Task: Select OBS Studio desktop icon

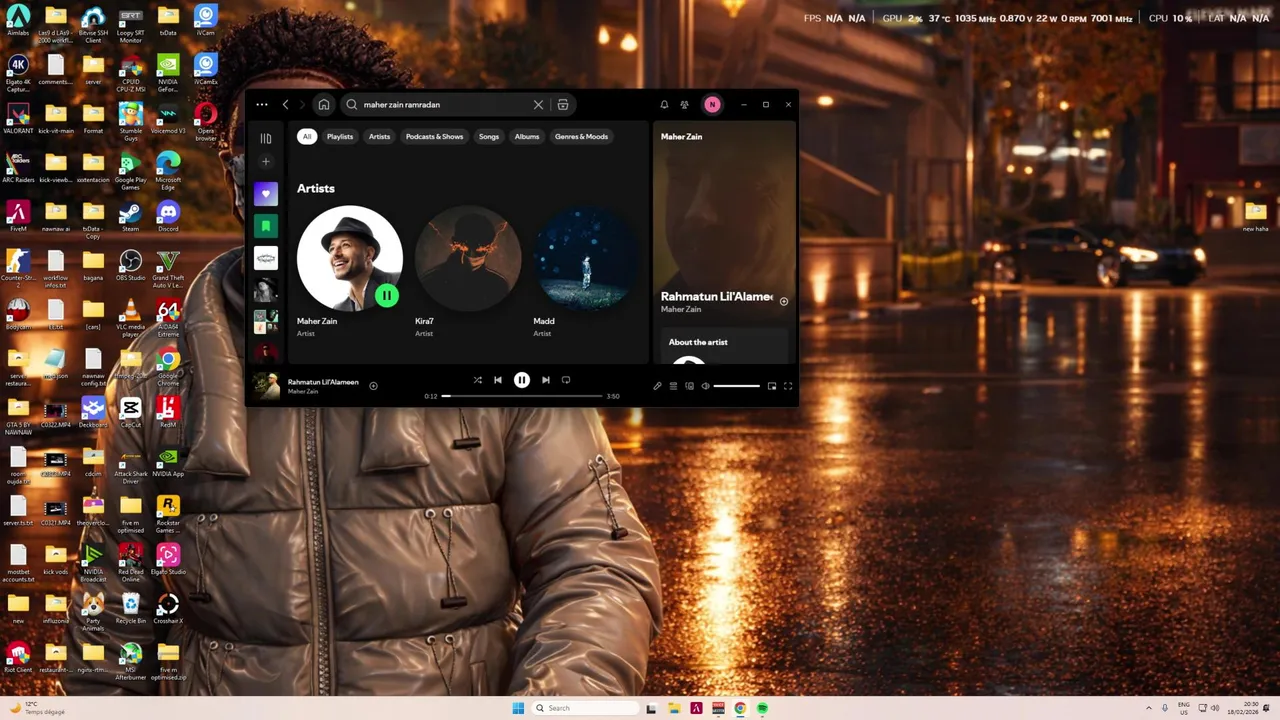Action: 130,266
